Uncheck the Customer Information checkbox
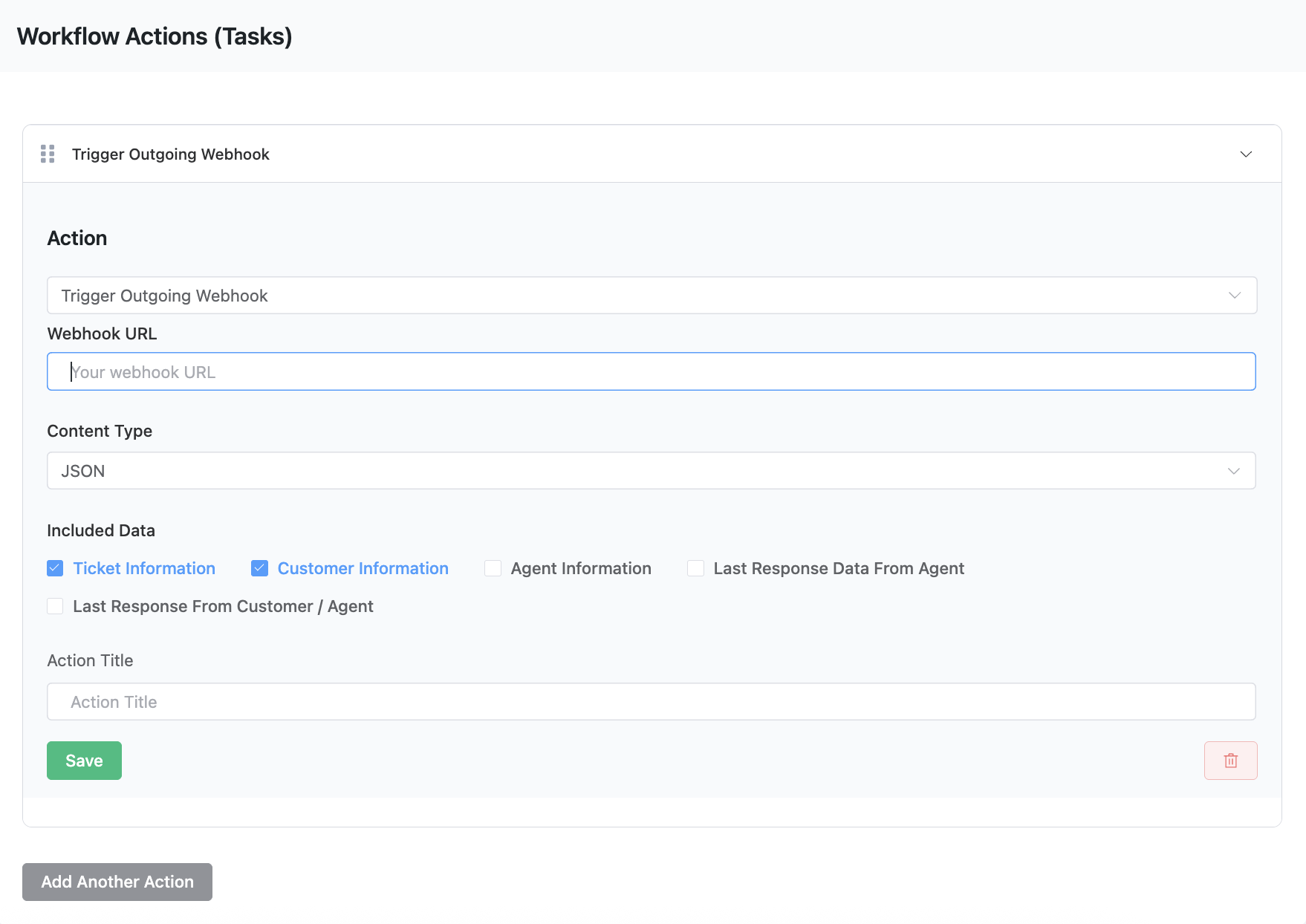1306x924 pixels. [260, 567]
